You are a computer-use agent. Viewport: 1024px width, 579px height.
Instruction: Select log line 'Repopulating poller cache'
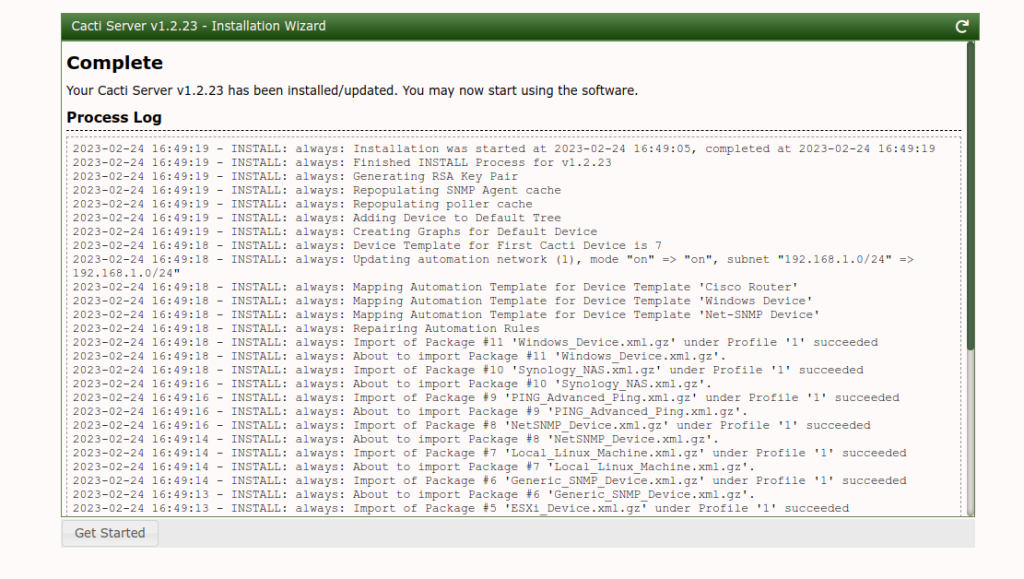tap(302, 204)
